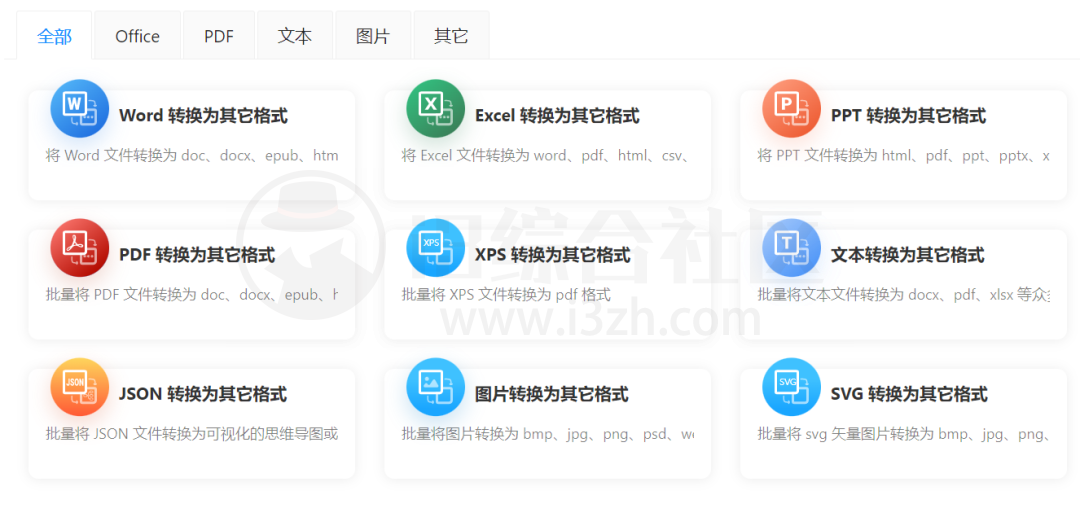Switch to the 全部 tab
This screenshot has height=517, width=1080.
[54, 36]
